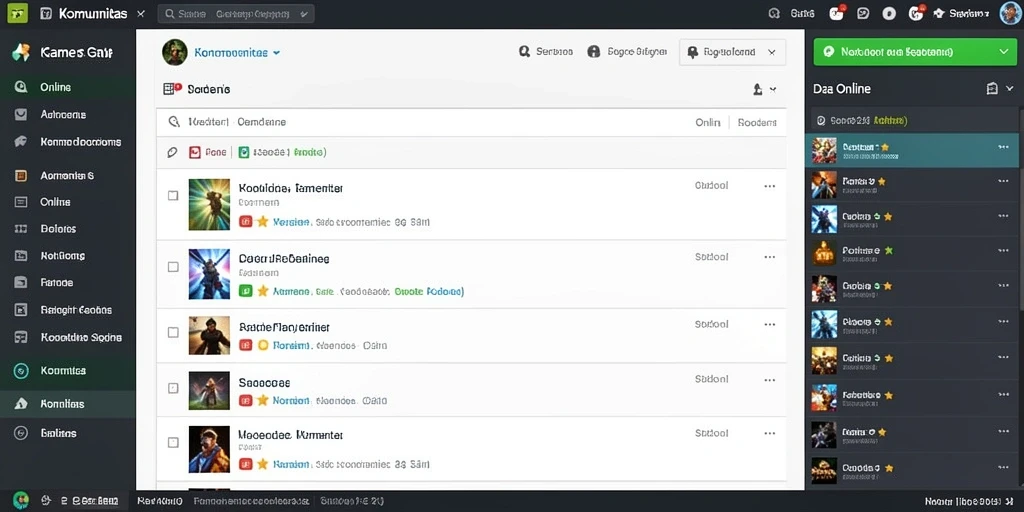
Task: Click the avatar icon in the bottom status bar
Action: tap(21, 500)
